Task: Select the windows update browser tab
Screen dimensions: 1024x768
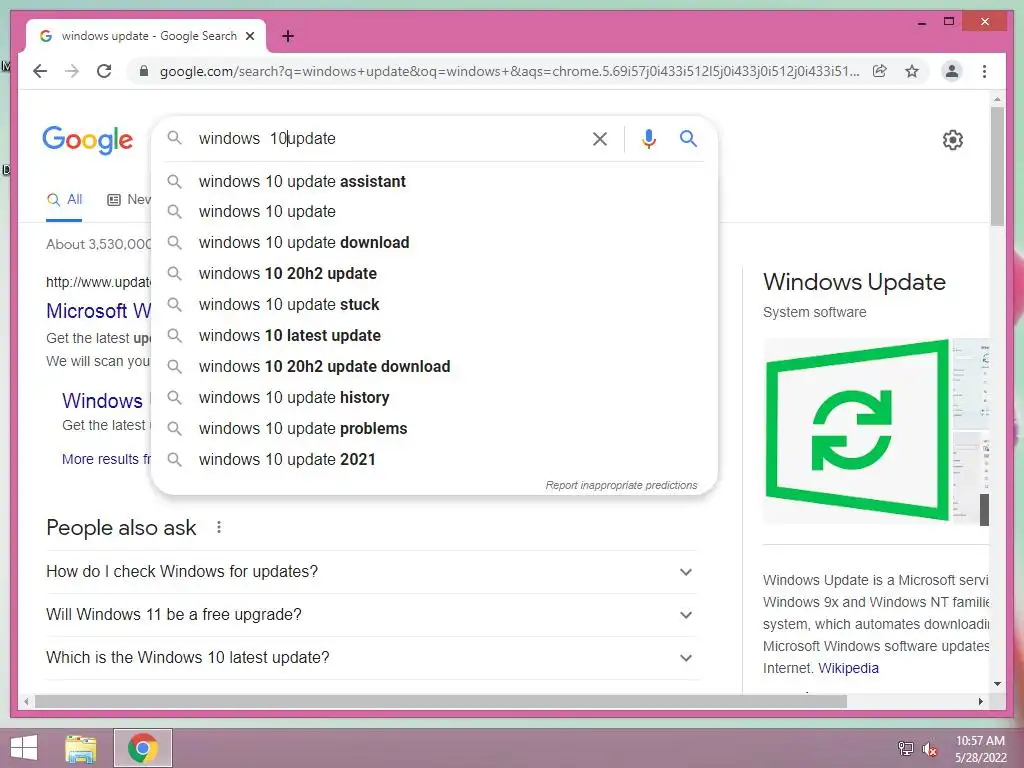Action: pos(146,36)
